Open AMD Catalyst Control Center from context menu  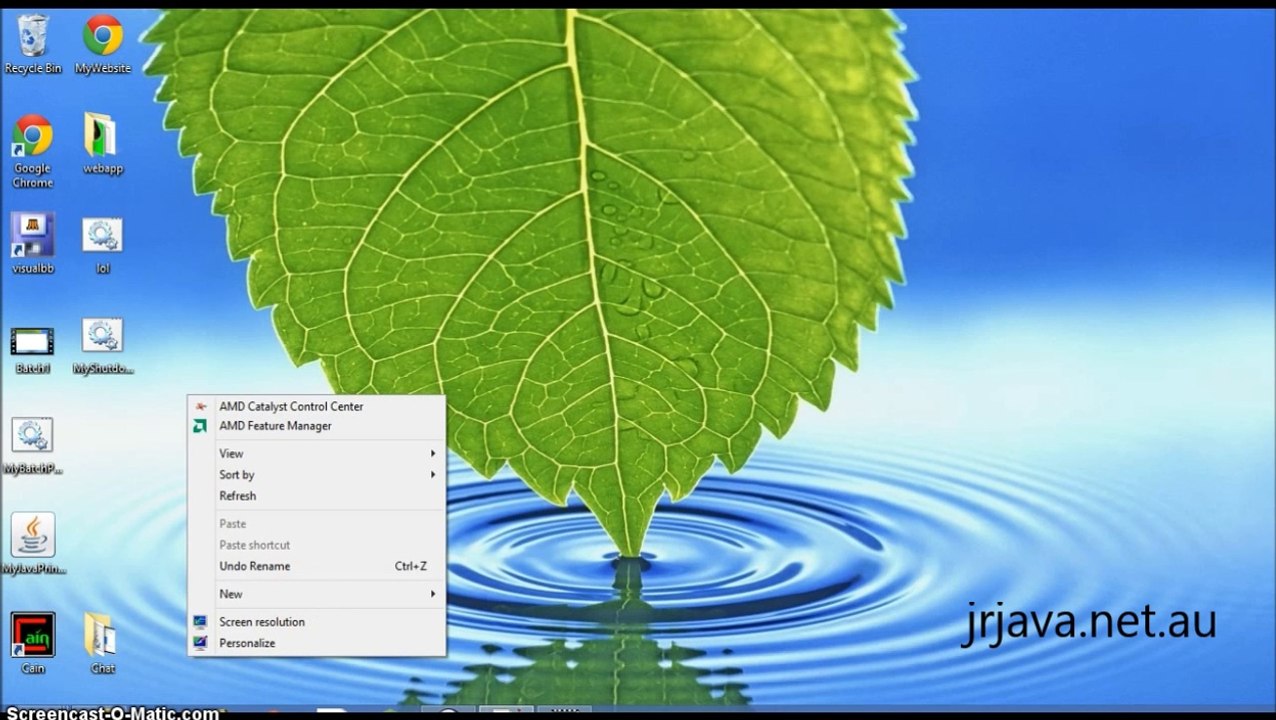pos(316,406)
